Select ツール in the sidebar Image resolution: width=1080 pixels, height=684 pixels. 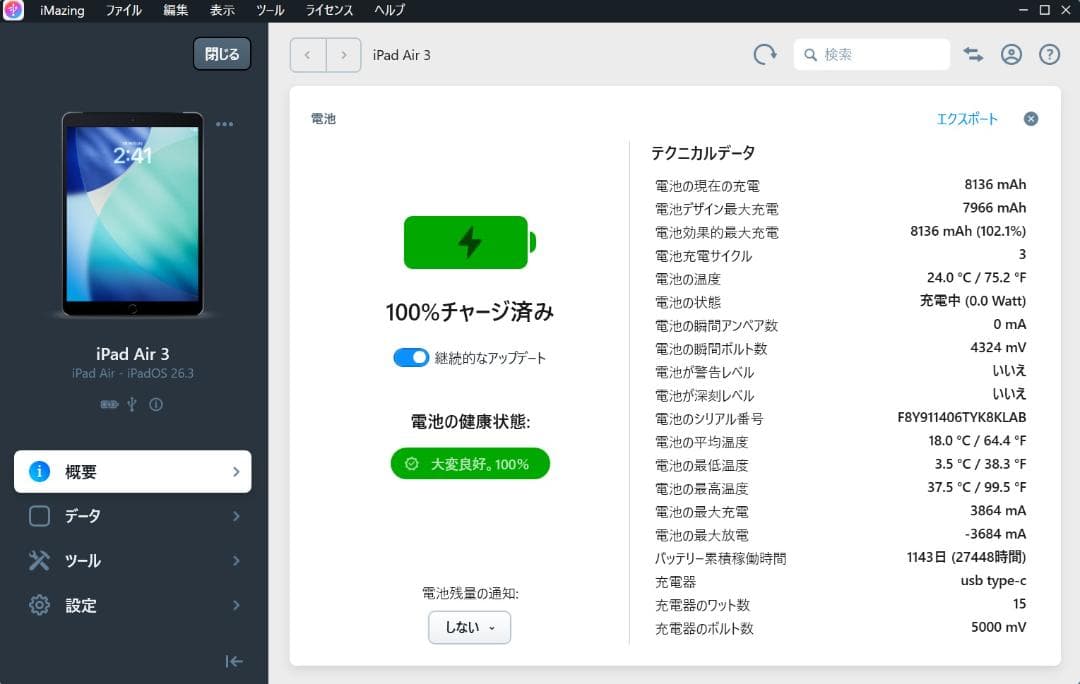coord(132,561)
